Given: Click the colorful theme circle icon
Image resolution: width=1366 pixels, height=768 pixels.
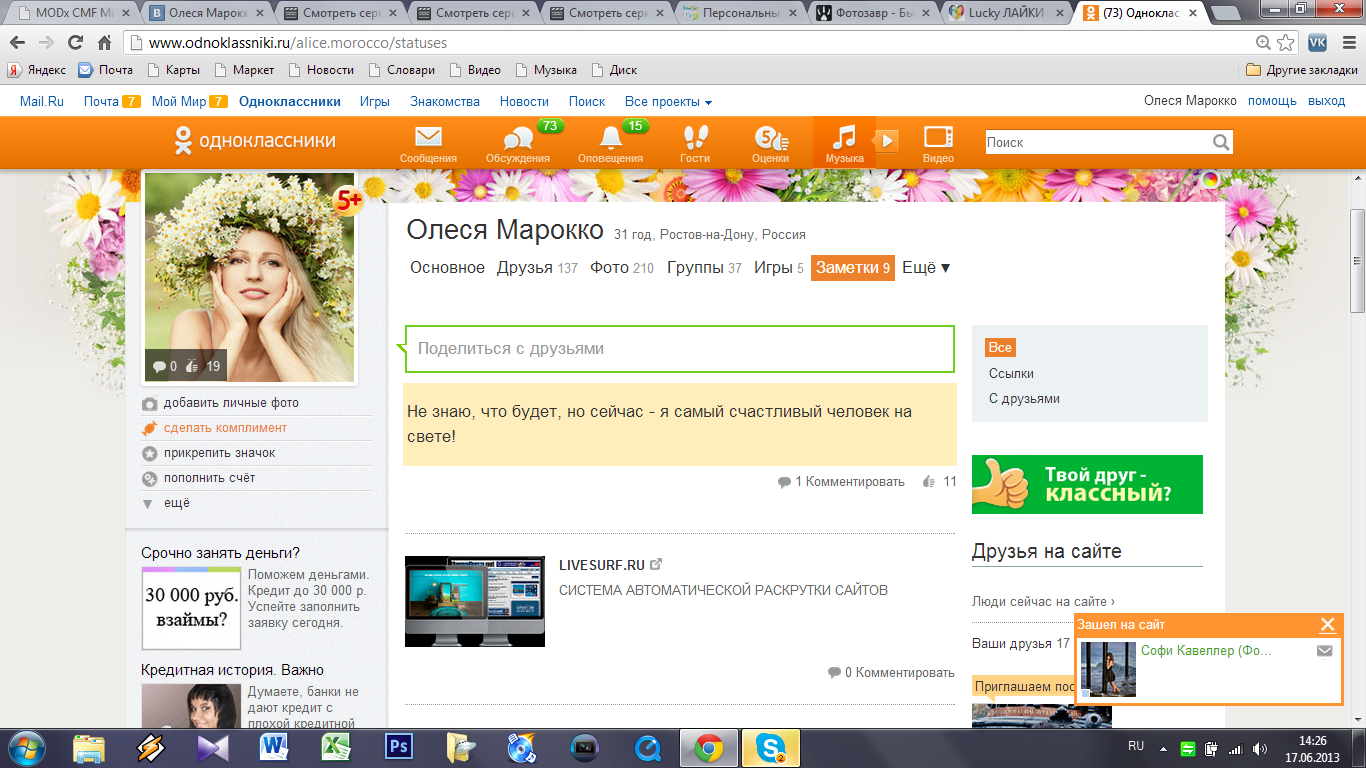Looking at the screenshot, I should point(1210,180).
